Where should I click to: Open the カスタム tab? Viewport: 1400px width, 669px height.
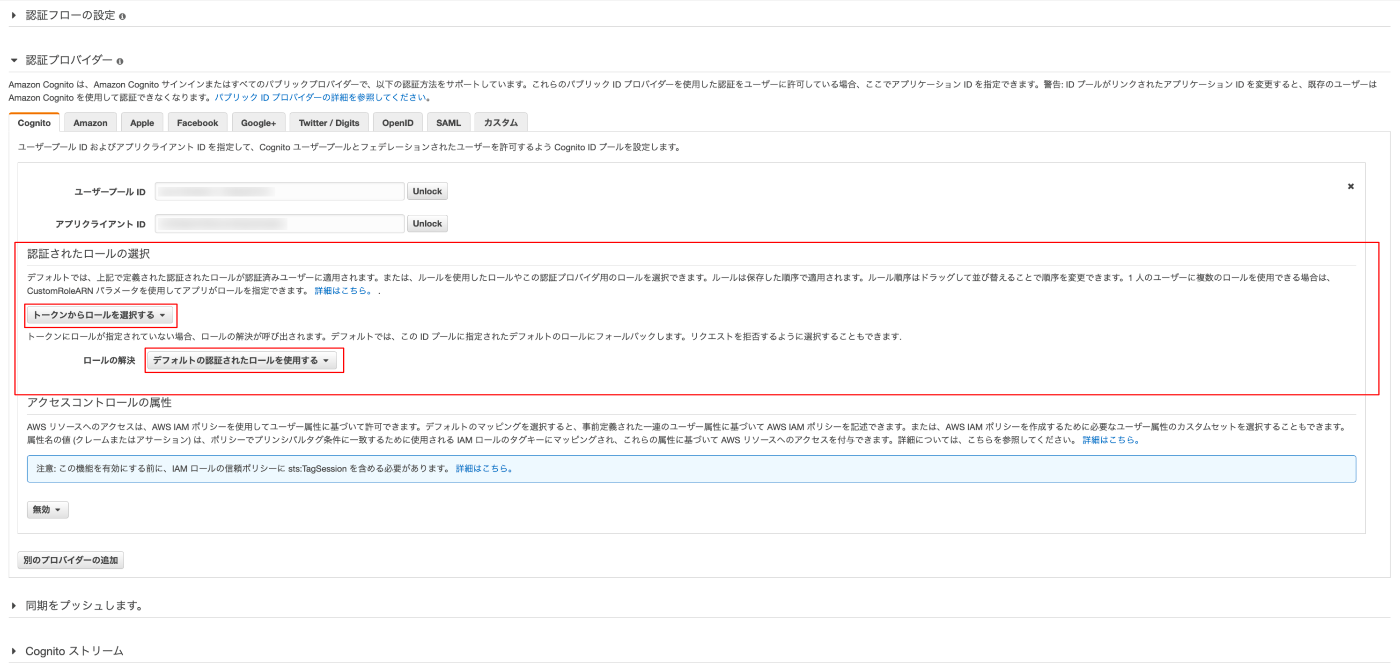(x=501, y=123)
